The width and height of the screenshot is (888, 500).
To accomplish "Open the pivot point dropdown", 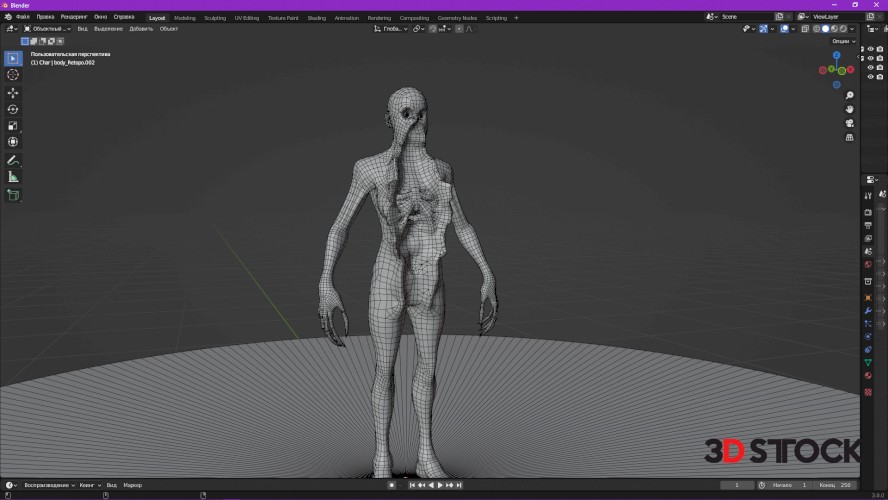I will tap(419, 29).
